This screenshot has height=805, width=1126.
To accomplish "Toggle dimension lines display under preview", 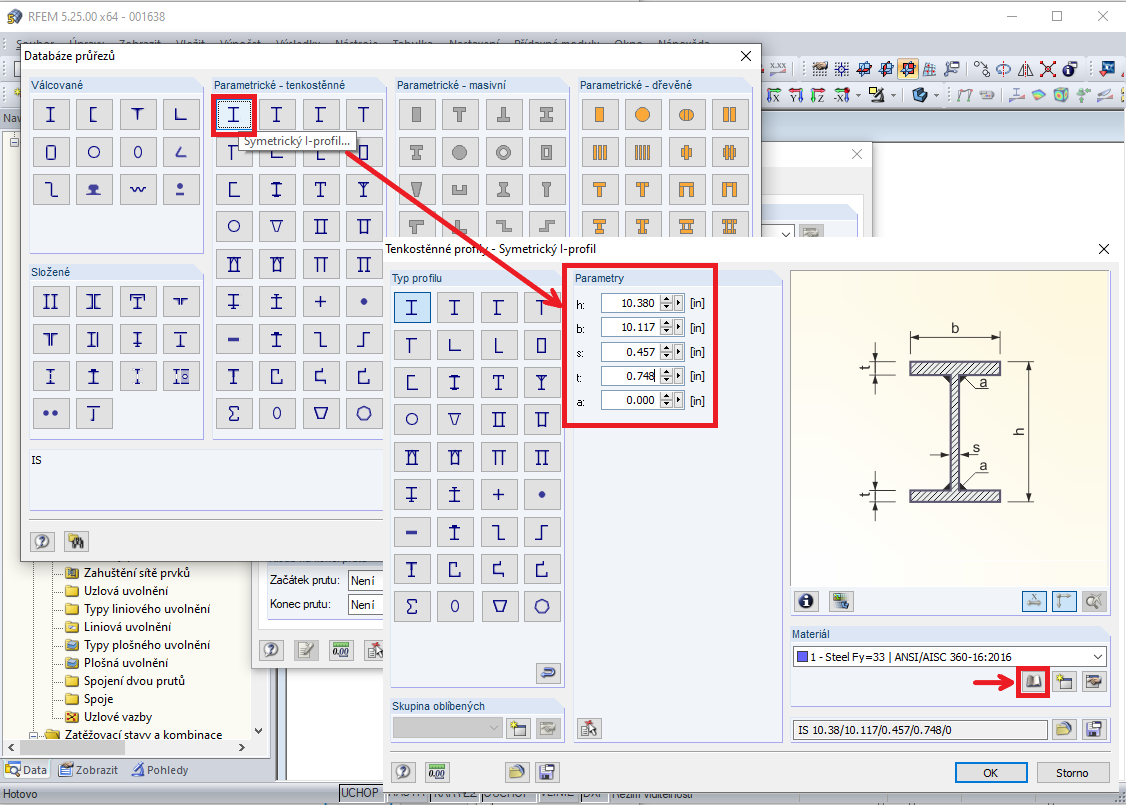I will tap(1034, 601).
